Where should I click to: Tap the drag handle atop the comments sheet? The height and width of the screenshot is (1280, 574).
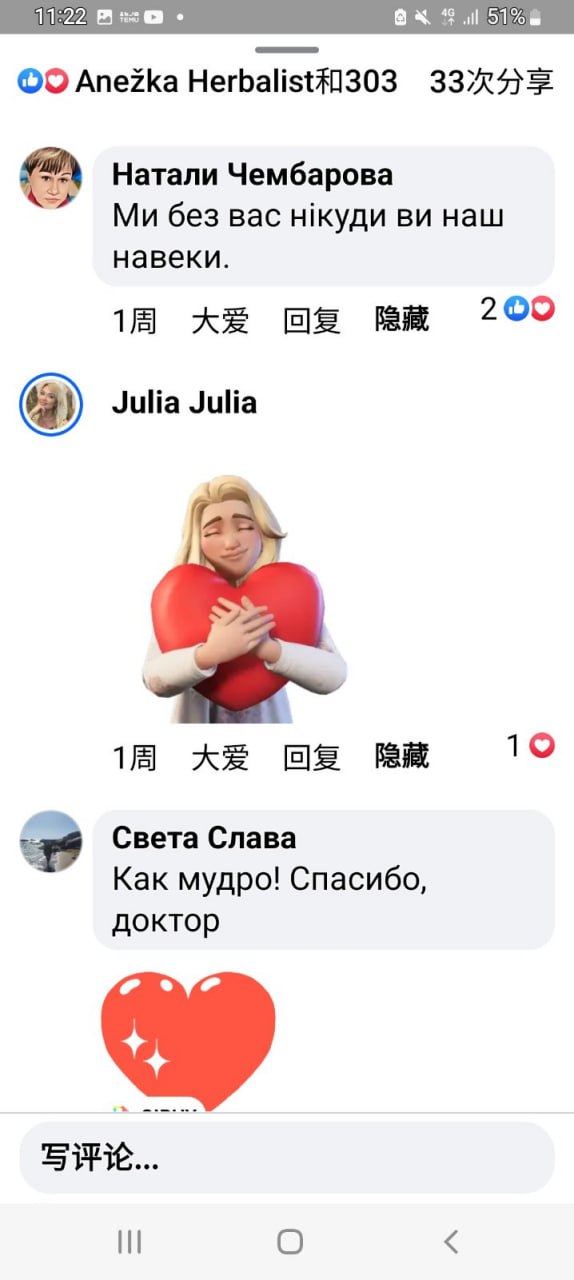click(x=287, y=49)
